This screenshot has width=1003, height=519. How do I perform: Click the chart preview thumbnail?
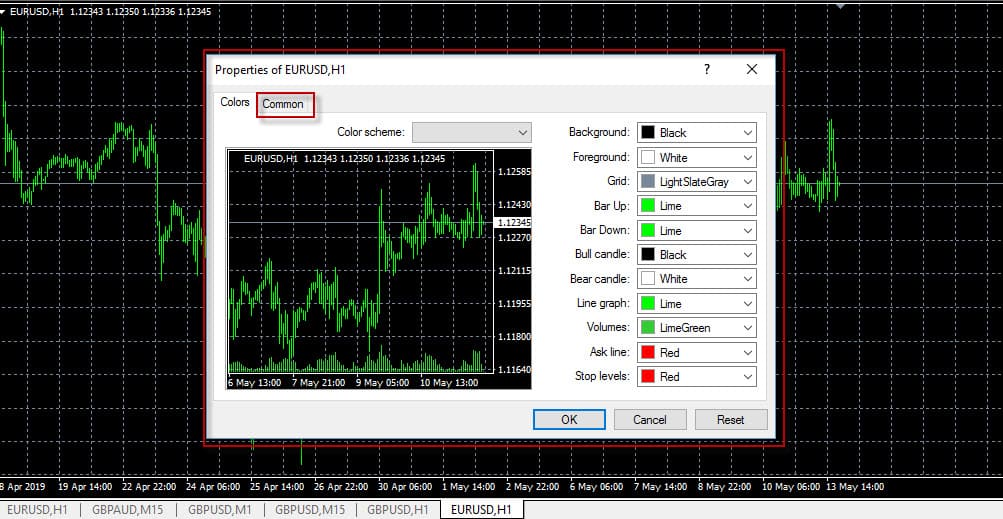360,270
